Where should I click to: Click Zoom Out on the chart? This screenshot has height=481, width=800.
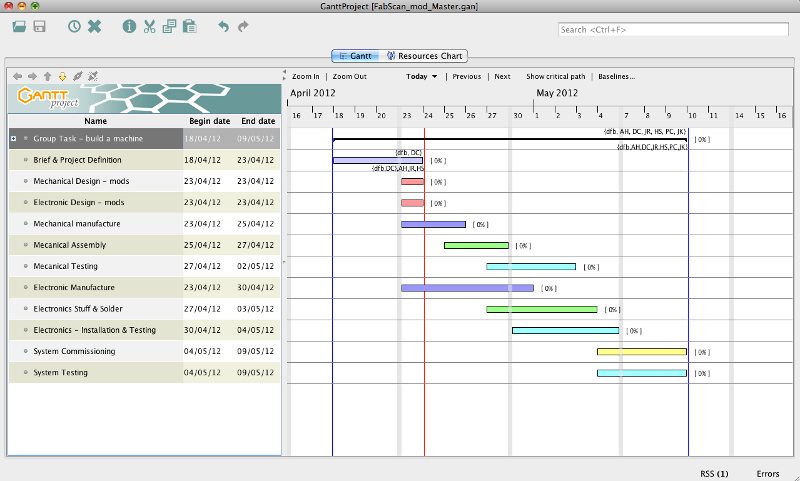[349, 77]
